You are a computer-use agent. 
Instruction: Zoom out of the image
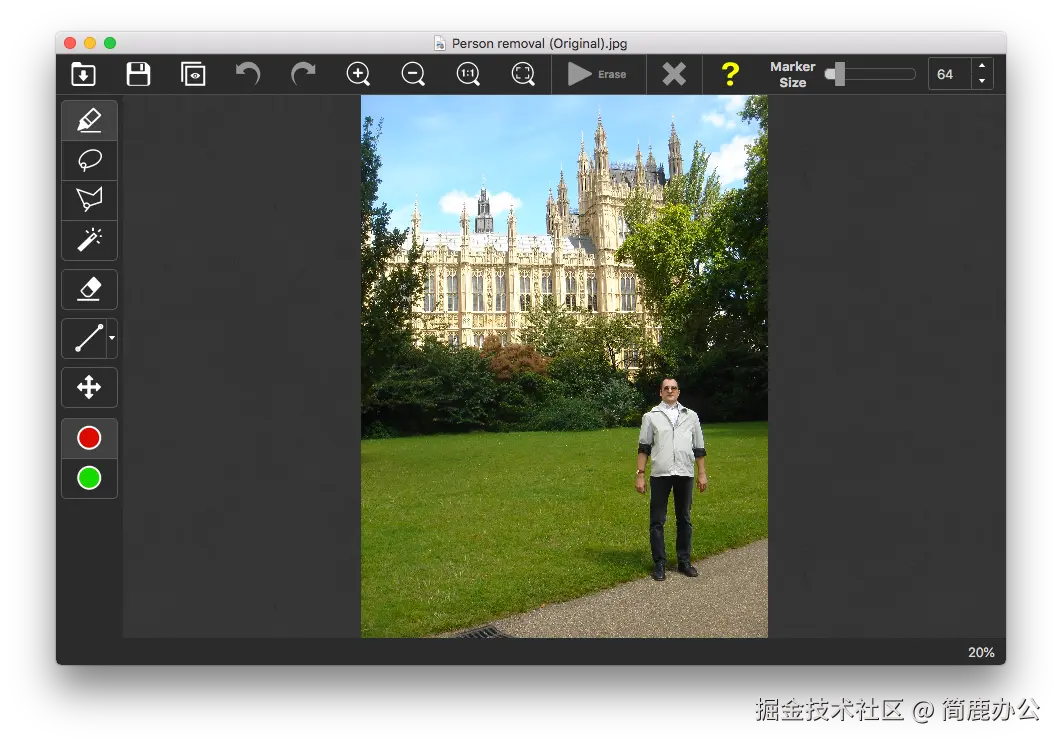coord(413,74)
